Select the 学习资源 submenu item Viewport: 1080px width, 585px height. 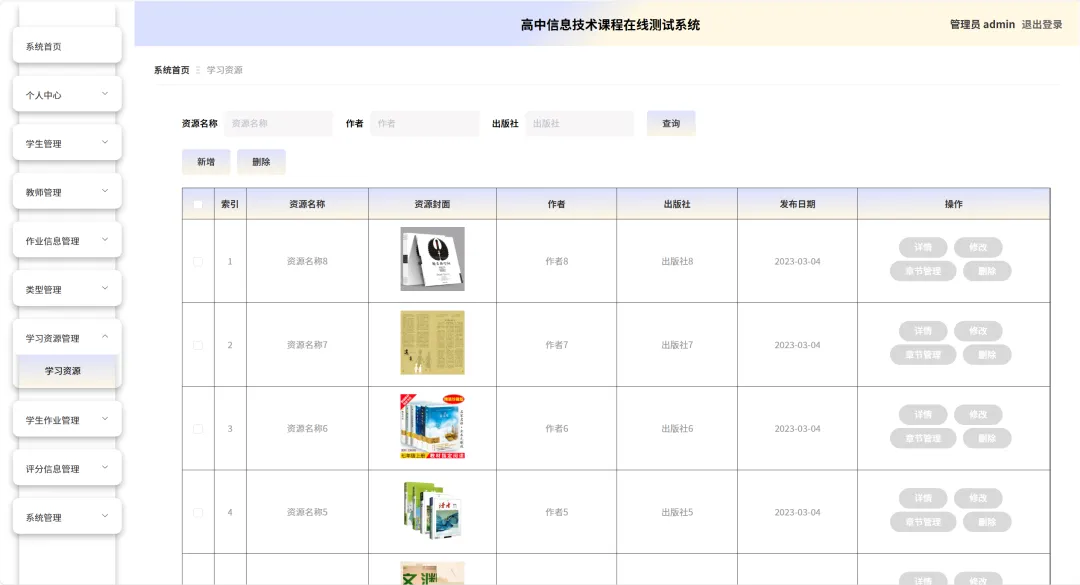(67, 371)
